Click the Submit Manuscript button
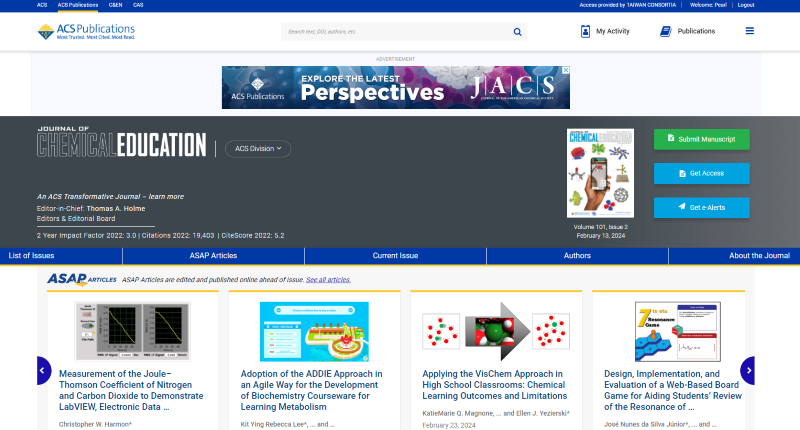The width and height of the screenshot is (800, 430). [701, 139]
